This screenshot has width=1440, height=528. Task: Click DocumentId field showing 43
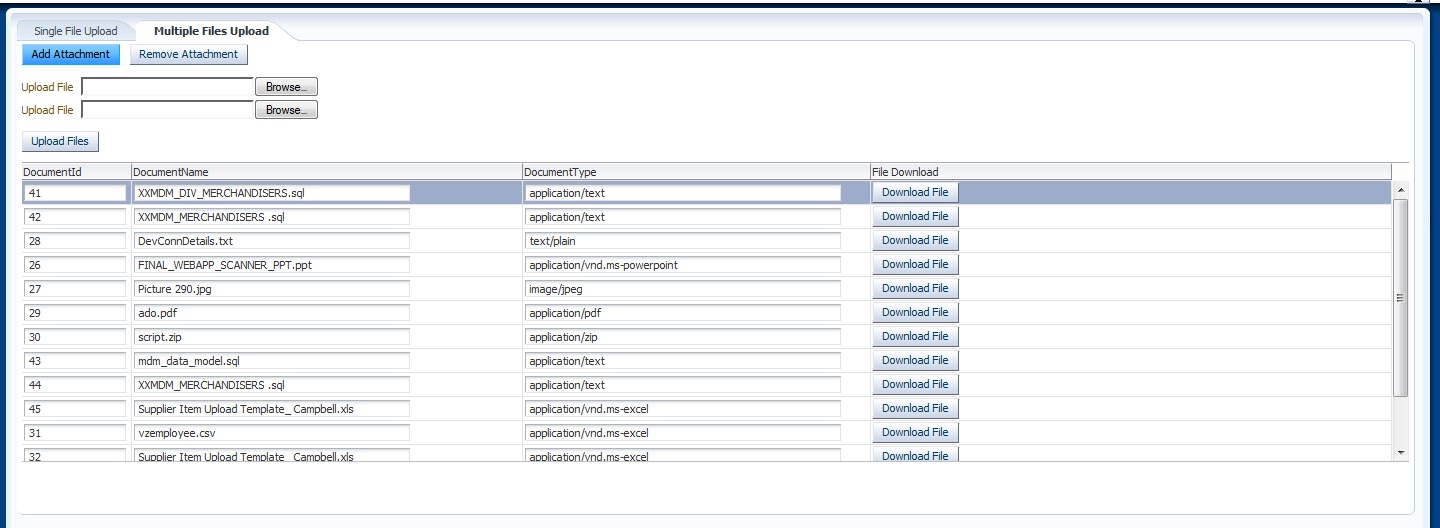[75, 361]
